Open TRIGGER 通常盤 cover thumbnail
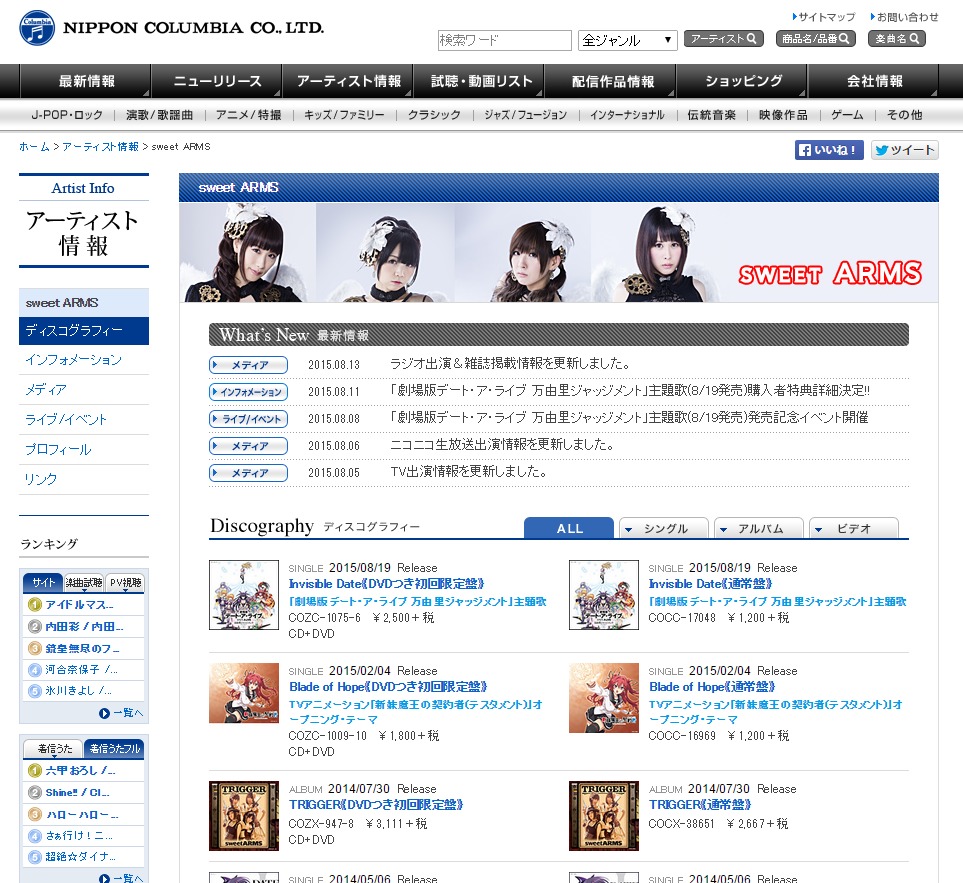 pyautogui.click(x=604, y=816)
